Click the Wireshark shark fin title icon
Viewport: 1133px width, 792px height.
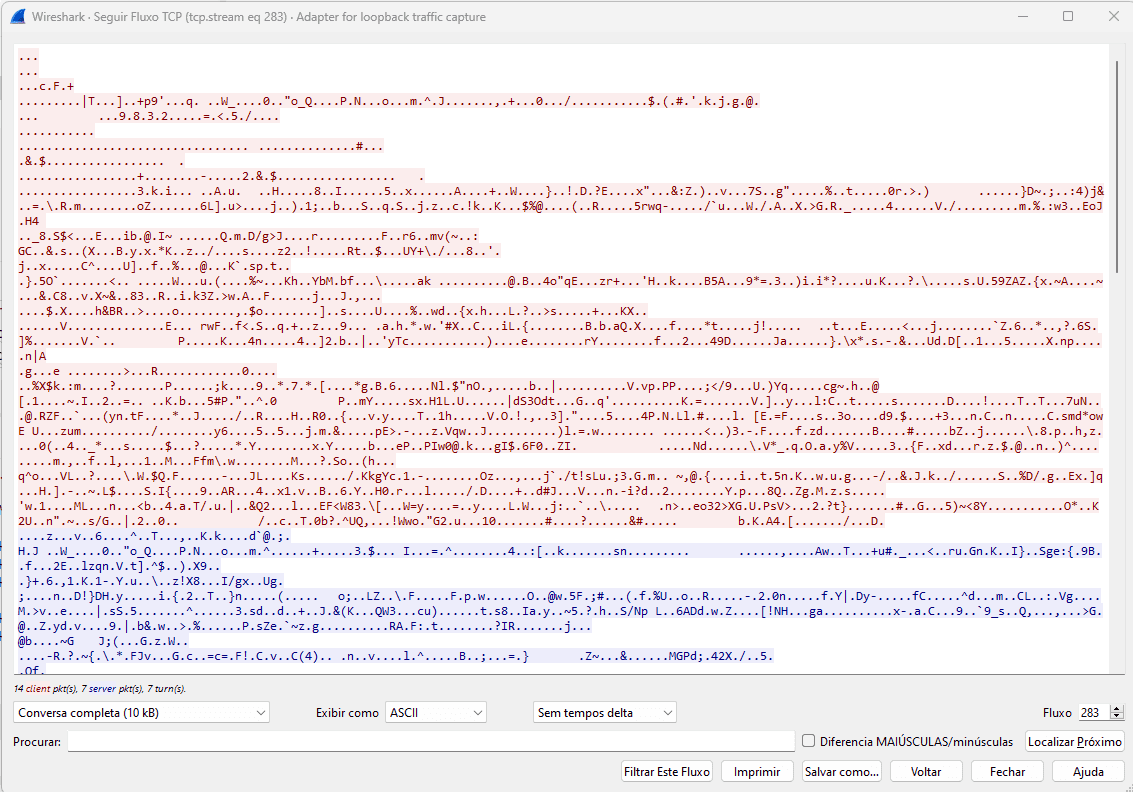[x=18, y=17]
